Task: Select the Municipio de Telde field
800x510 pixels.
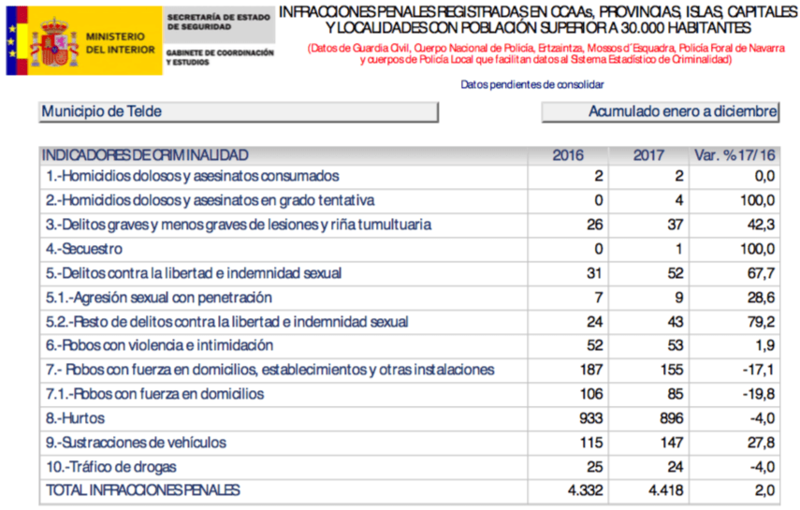Action: pos(238,112)
